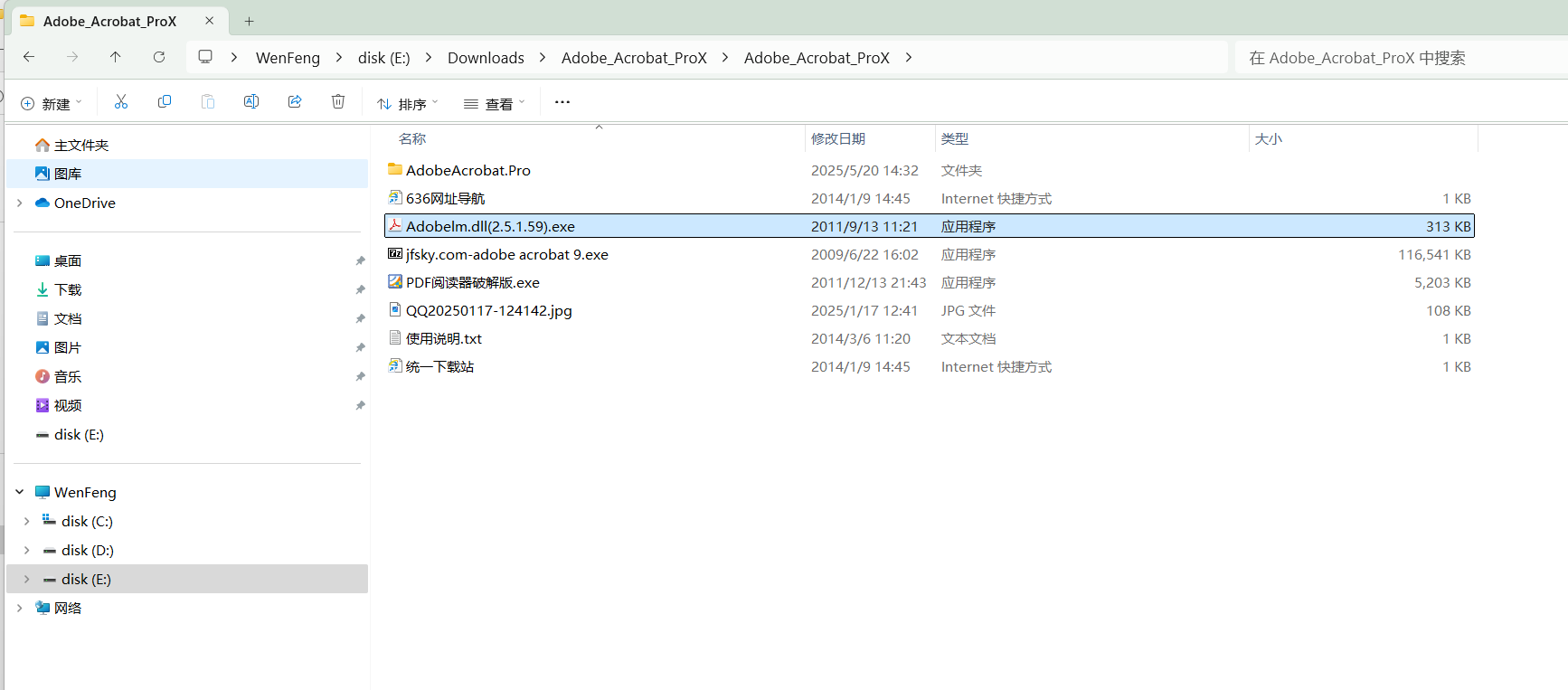Viewport: 1568px width, 690px height.
Task: Click the Paste icon in toolbar
Action: (x=208, y=102)
